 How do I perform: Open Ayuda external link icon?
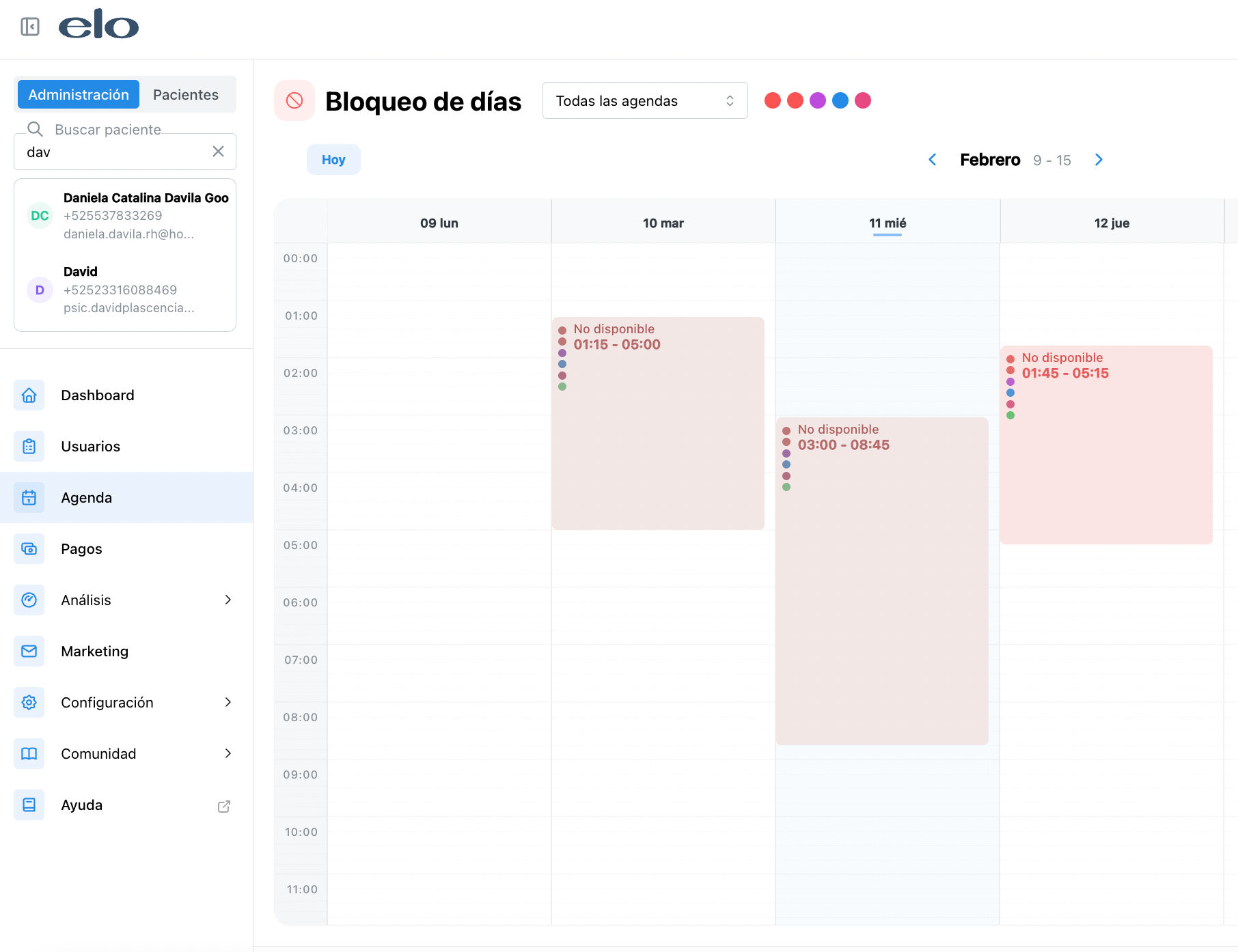click(x=223, y=806)
